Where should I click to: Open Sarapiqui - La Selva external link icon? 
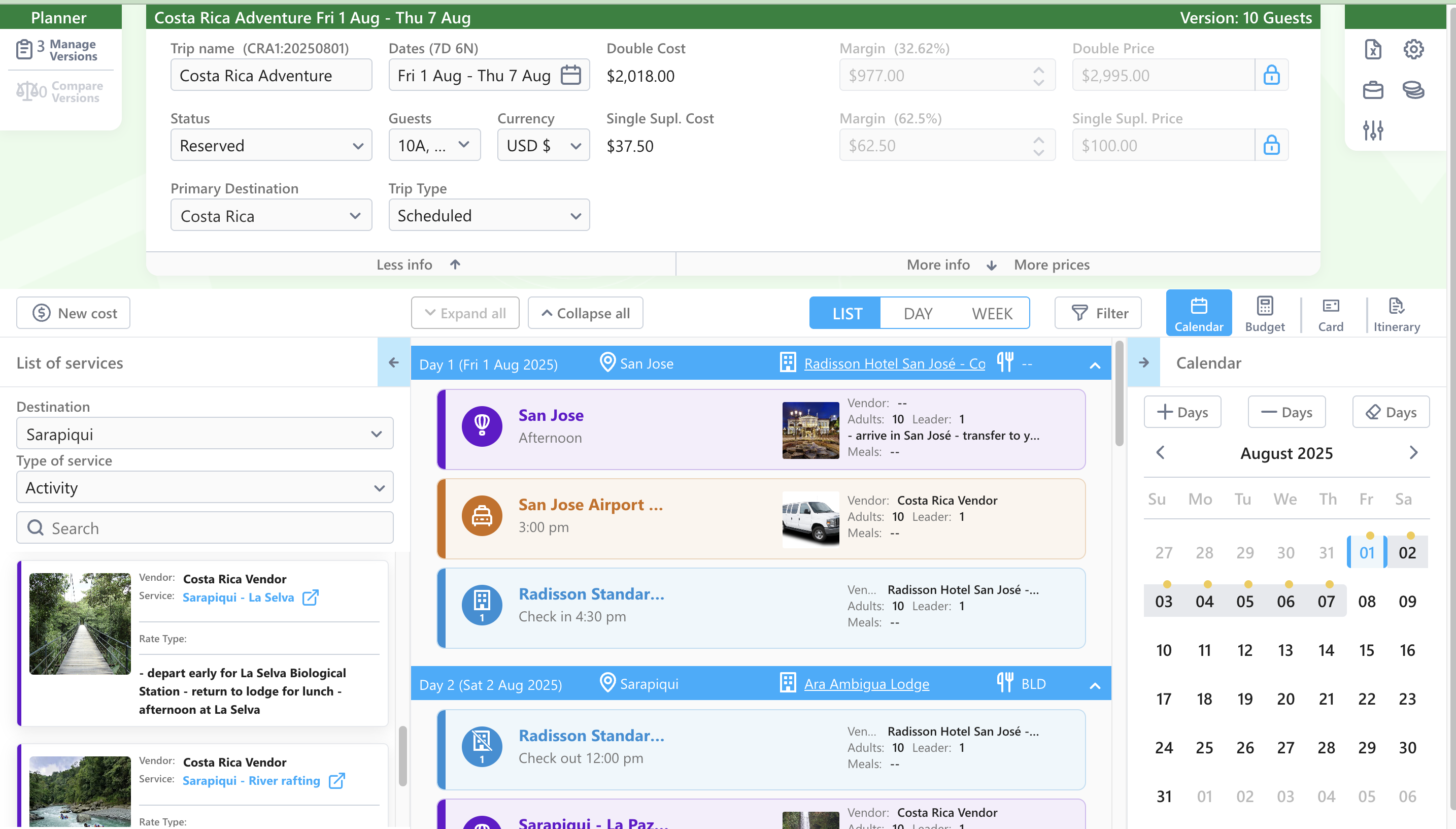(x=310, y=598)
